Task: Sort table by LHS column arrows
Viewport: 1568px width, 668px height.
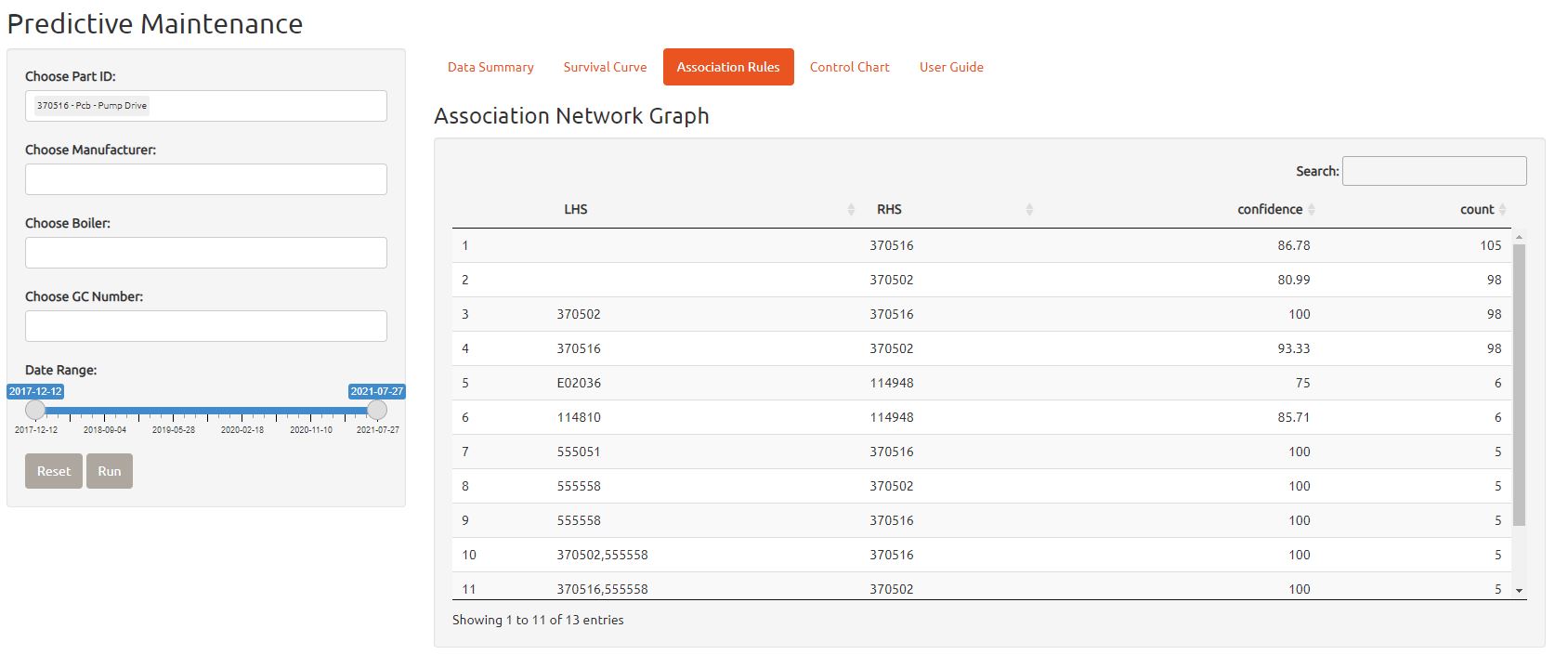Action: [x=851, y=210]
